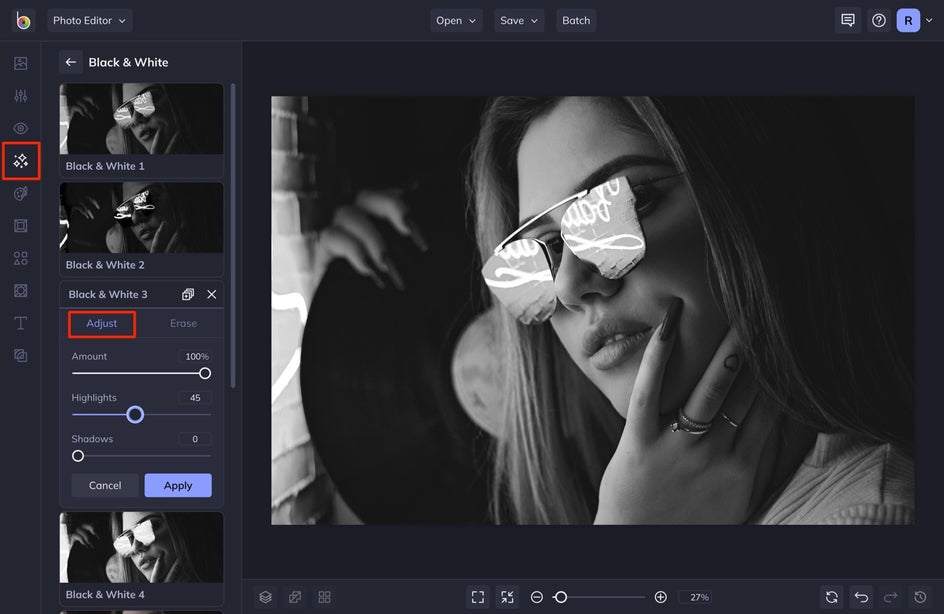Zoom in with the plus icon

pos(660,597)
